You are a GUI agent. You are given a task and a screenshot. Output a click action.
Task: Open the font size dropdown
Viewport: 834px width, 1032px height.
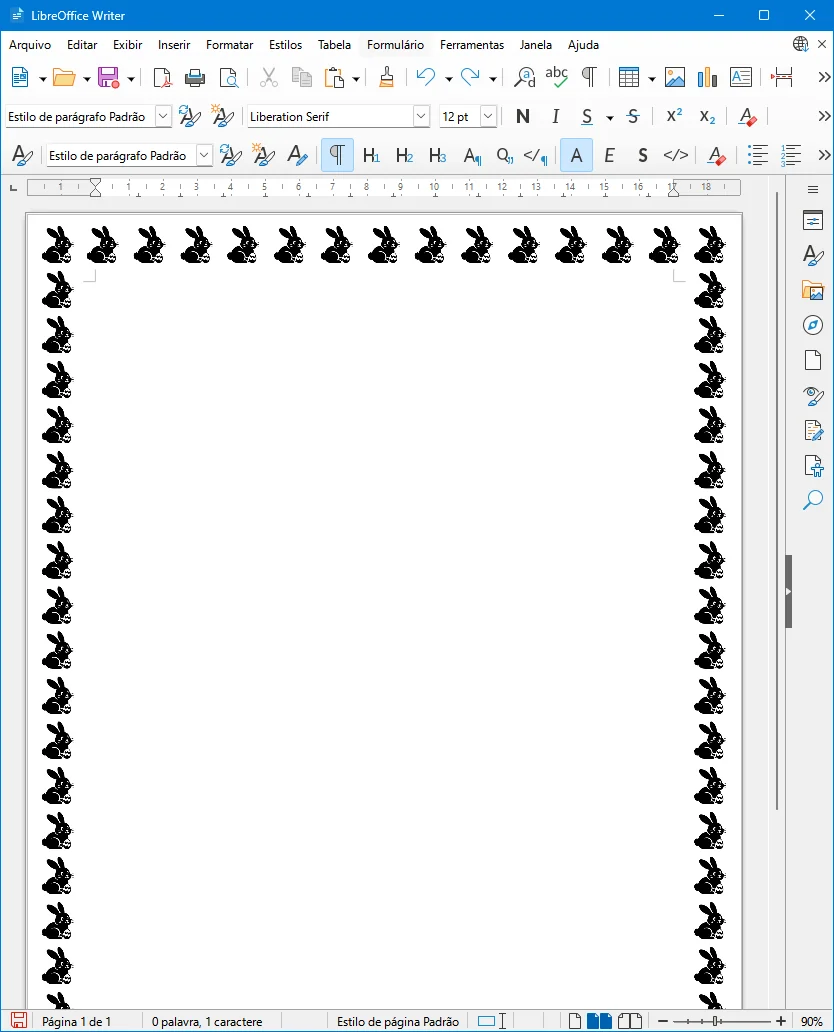point(488,117)
